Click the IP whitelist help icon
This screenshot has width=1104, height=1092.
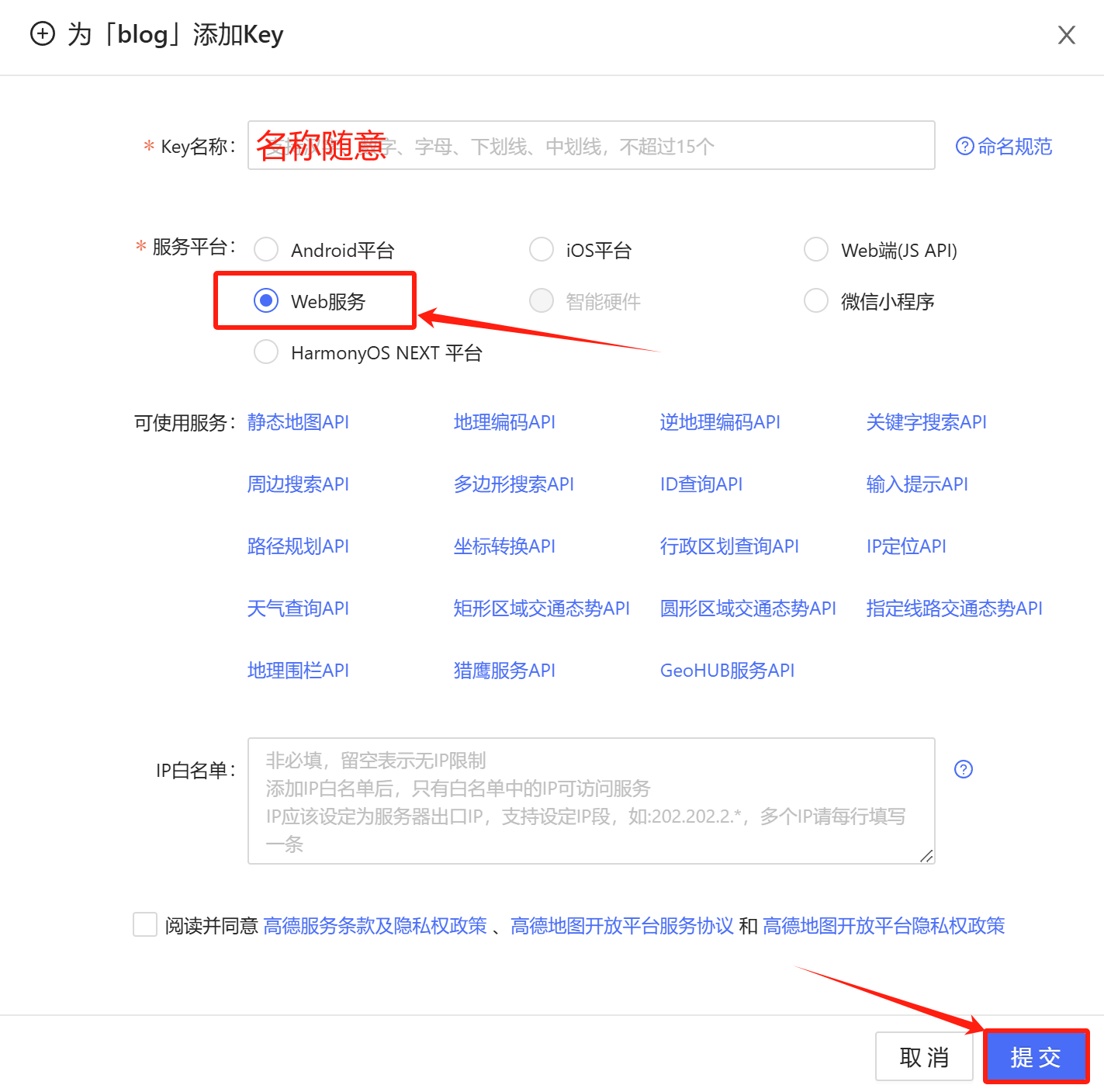(964, 769)
